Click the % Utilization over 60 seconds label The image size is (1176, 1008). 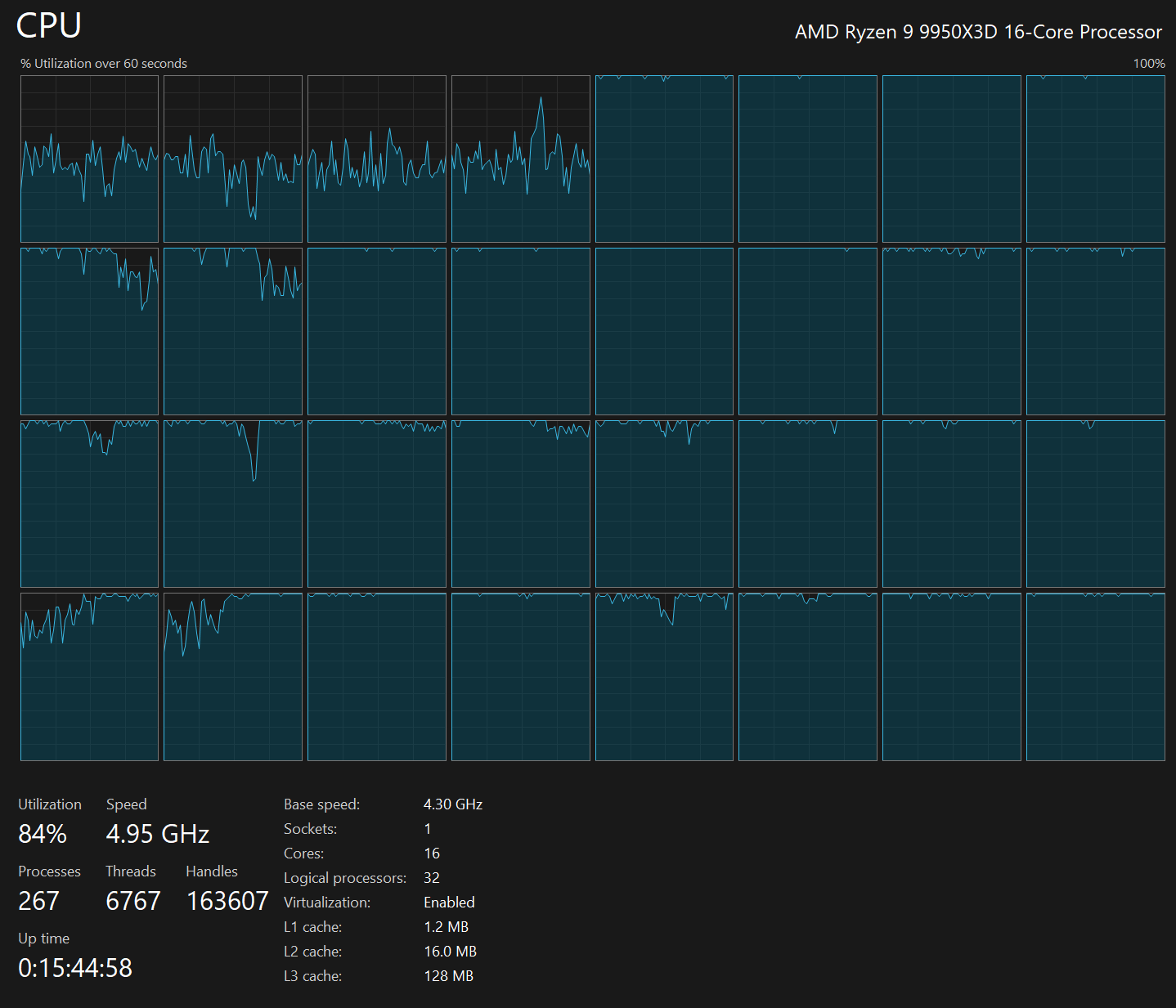[x=104, y=63]
